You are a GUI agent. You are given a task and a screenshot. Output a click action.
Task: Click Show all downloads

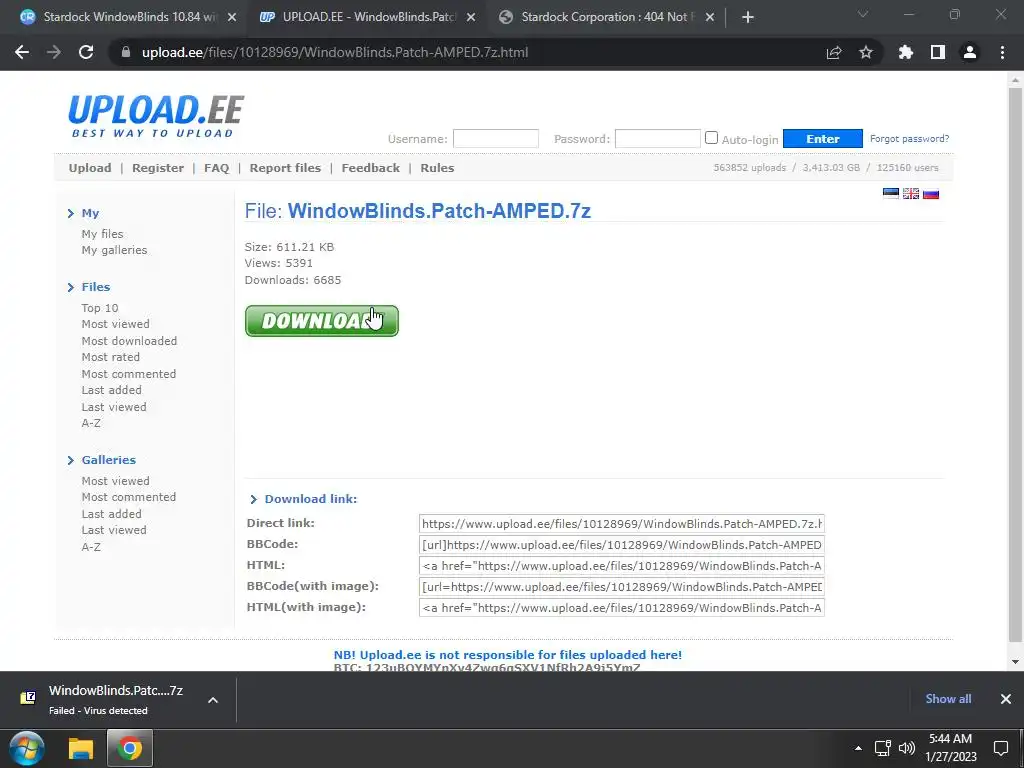tap(948, 699)
